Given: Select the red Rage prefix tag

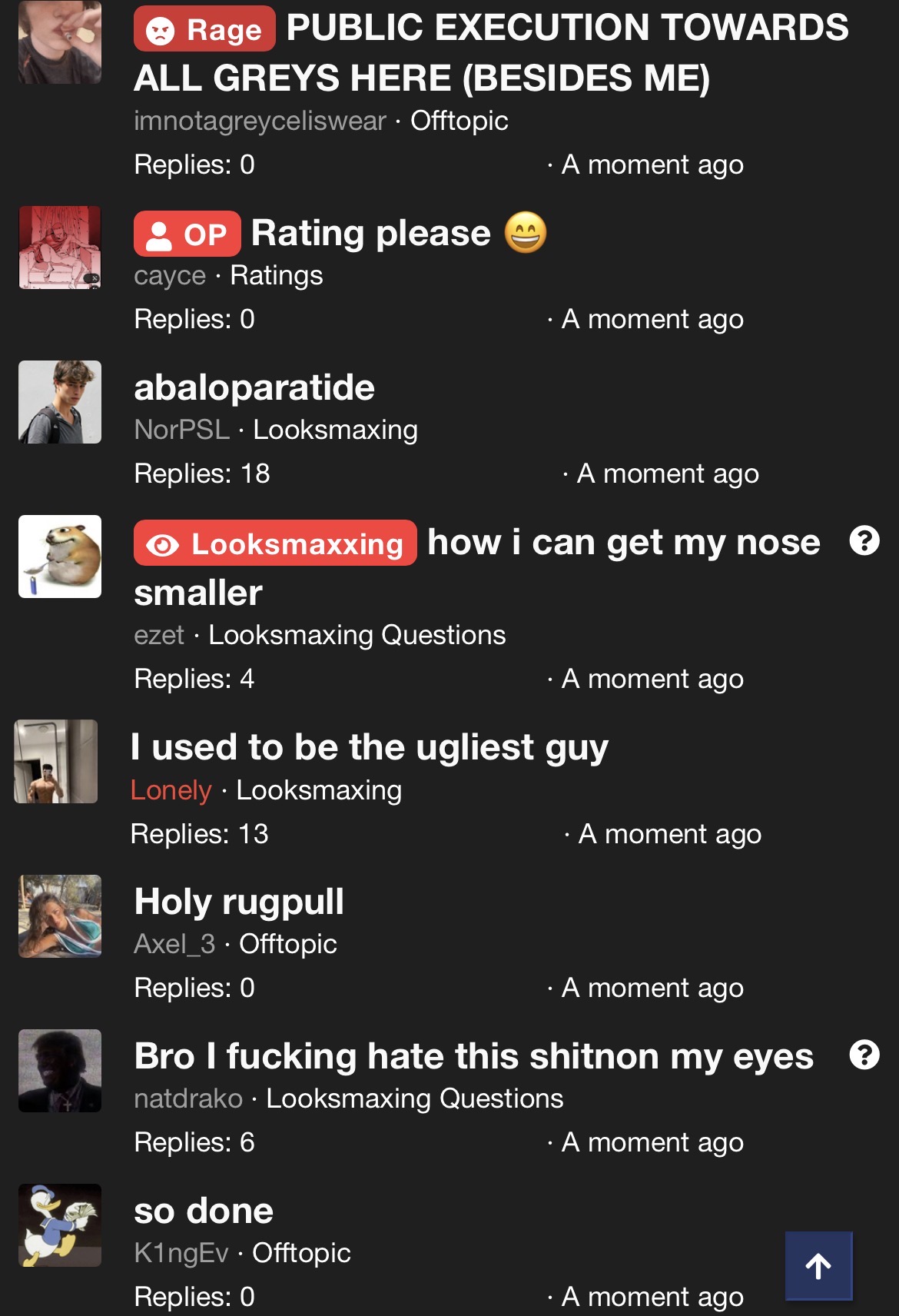Looking at the screenshot, I should click(204, 29).
